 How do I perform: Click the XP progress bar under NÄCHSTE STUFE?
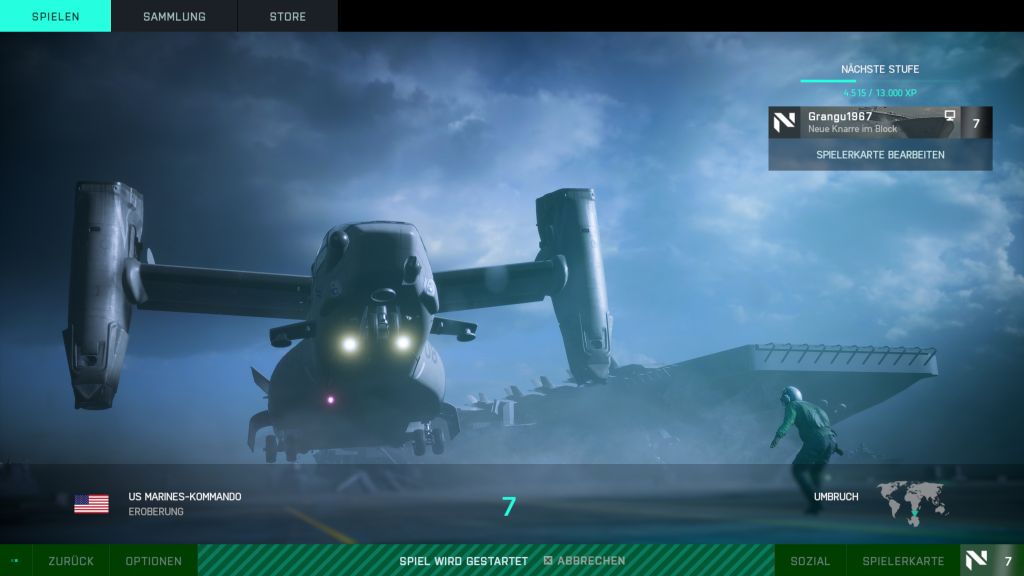pos(880,81)
